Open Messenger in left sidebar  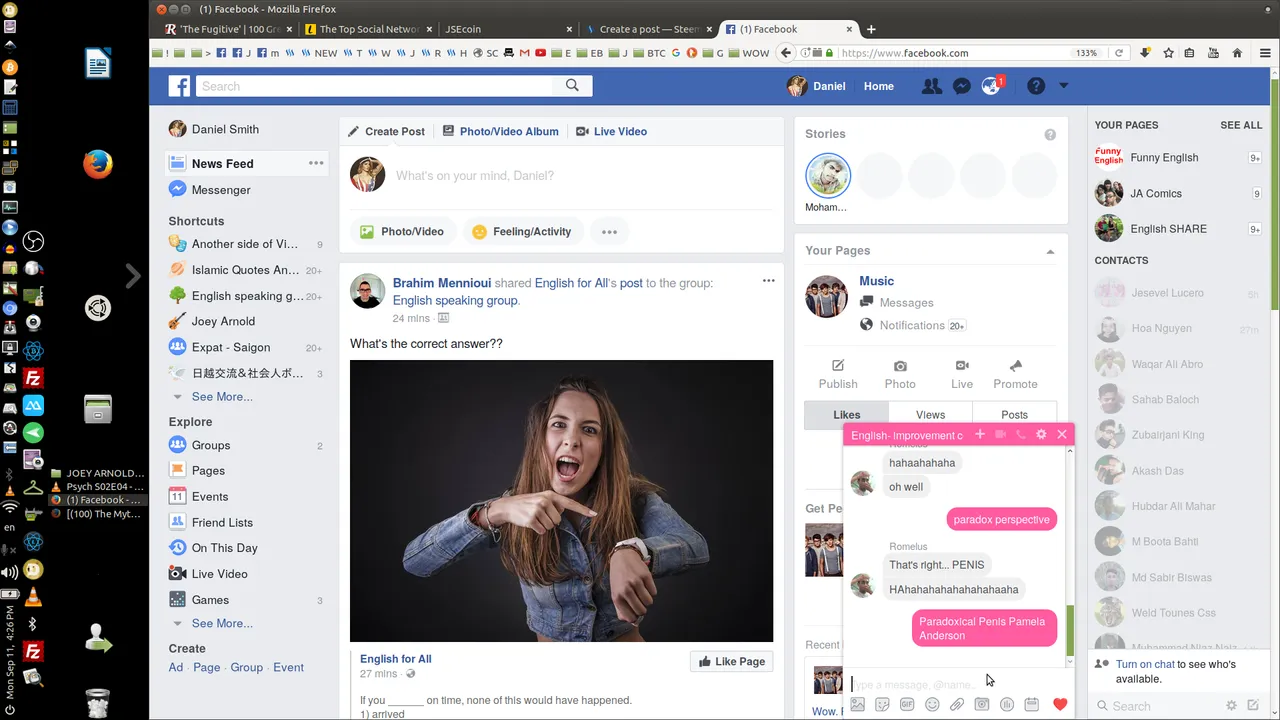[x=221, y=190]
